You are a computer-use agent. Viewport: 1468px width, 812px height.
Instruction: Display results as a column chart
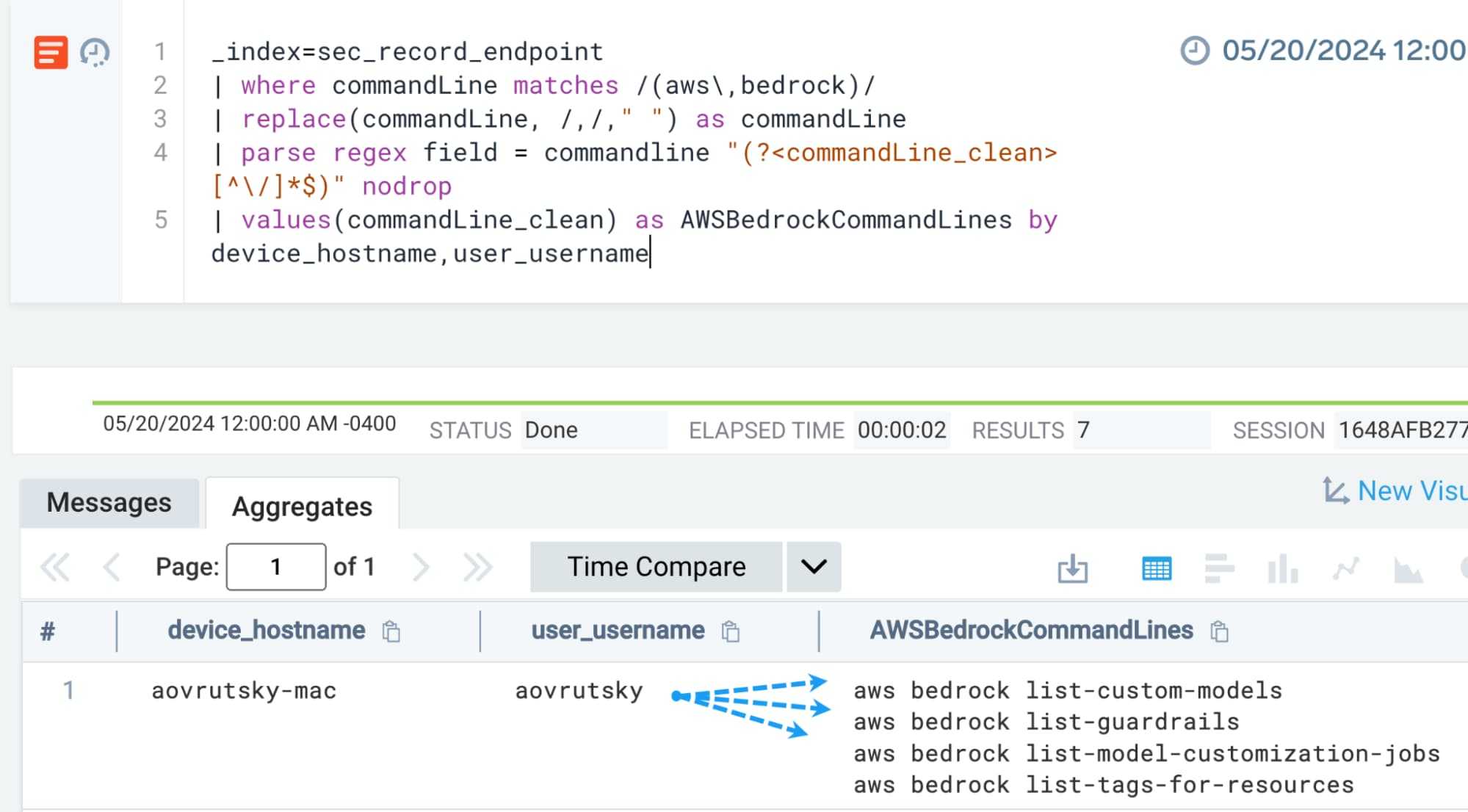[1282, 567]
